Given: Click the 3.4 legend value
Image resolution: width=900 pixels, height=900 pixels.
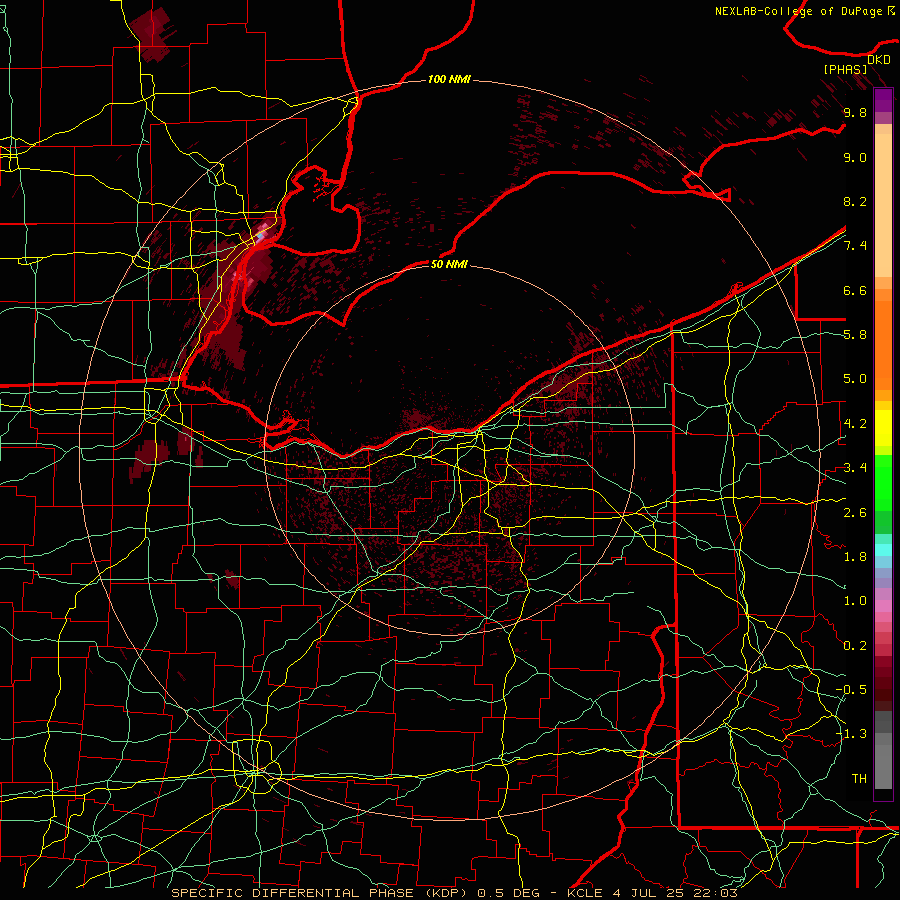Looking at the screenshot, I should click(x=855, y=468).
